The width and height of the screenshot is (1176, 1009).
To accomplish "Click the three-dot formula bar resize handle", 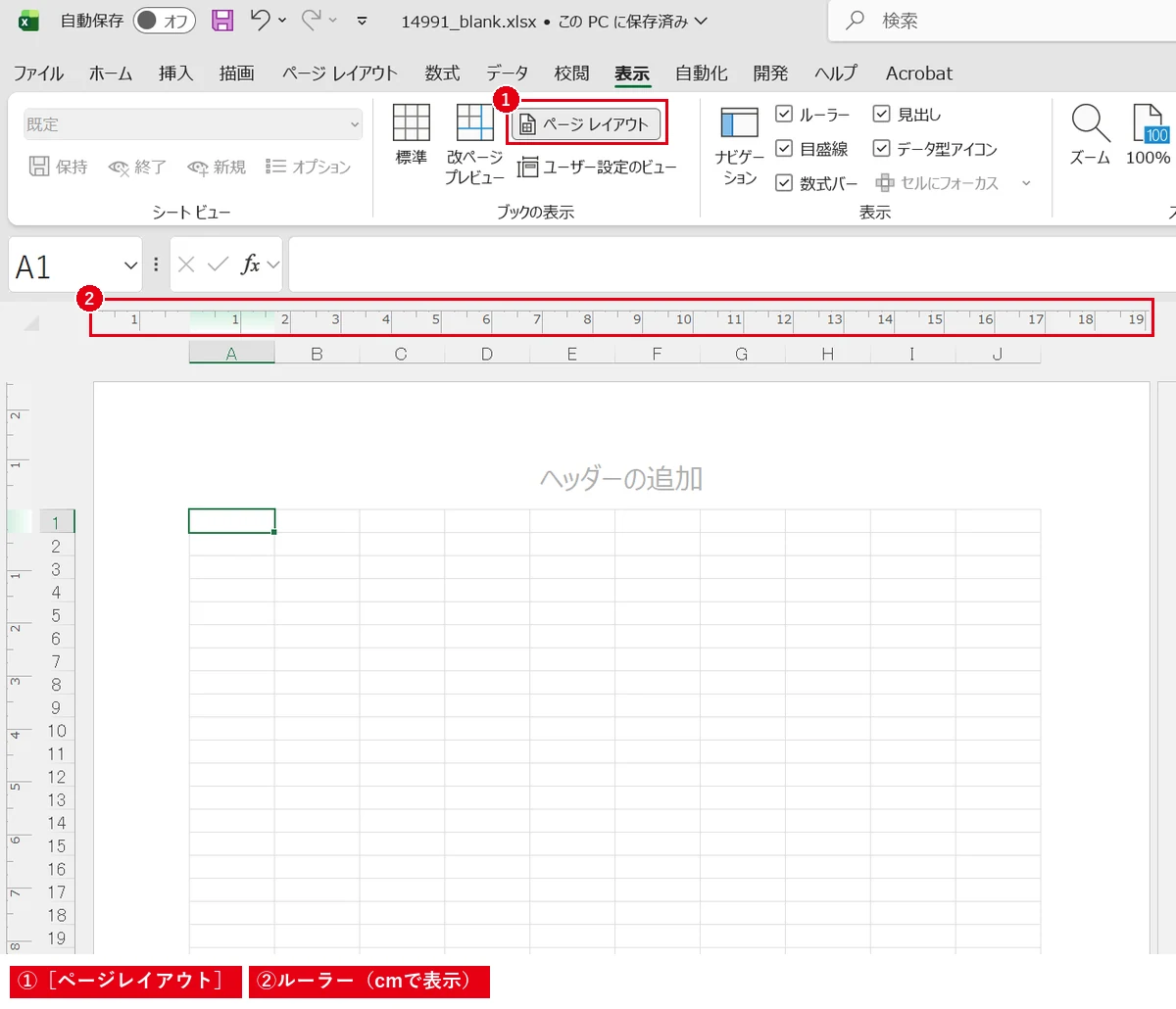I will click(x=156, y=265).
